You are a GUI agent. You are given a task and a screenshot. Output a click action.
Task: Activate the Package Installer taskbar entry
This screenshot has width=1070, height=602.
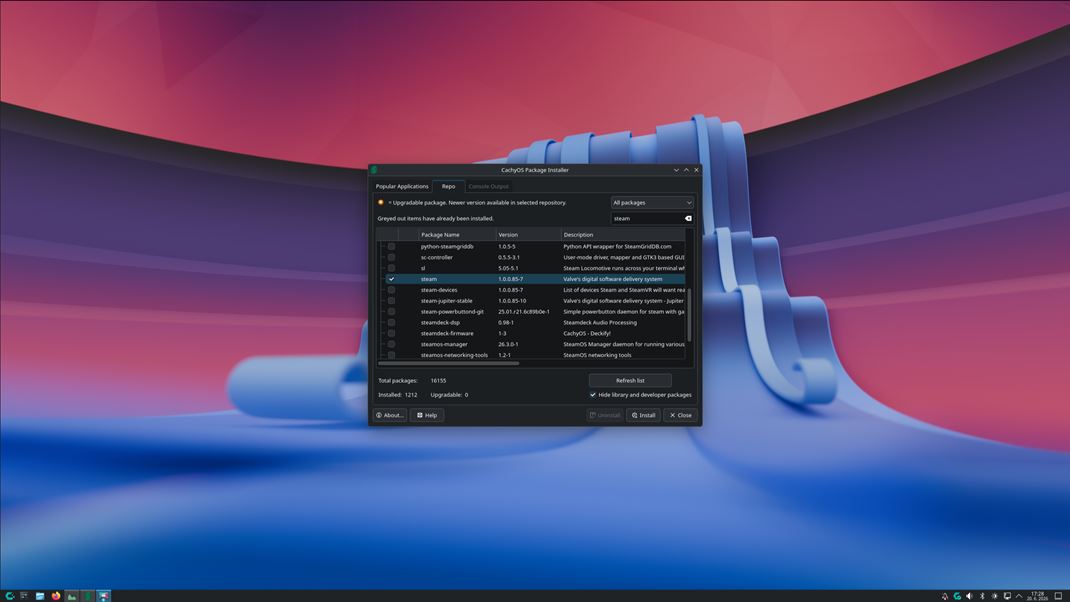[x=103, y=596]
